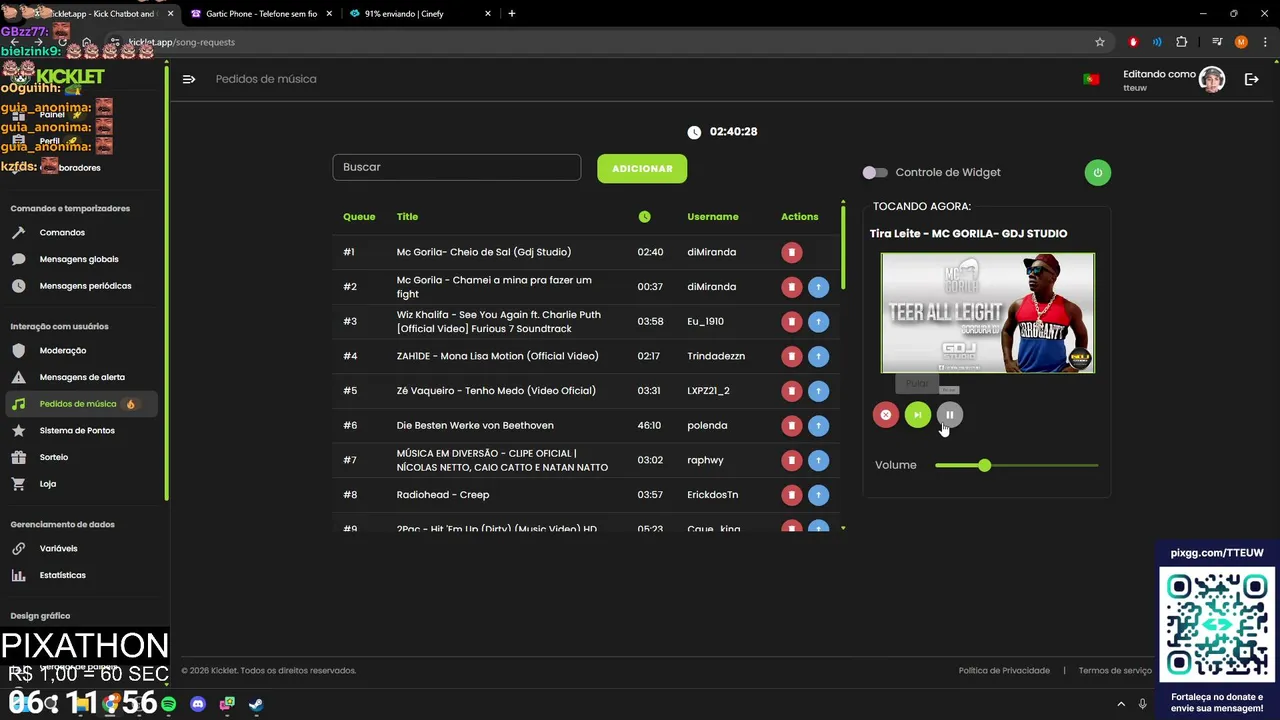Open Sistema de Pontos page
Screen dimensions: 1280x720
pos(77,430)
